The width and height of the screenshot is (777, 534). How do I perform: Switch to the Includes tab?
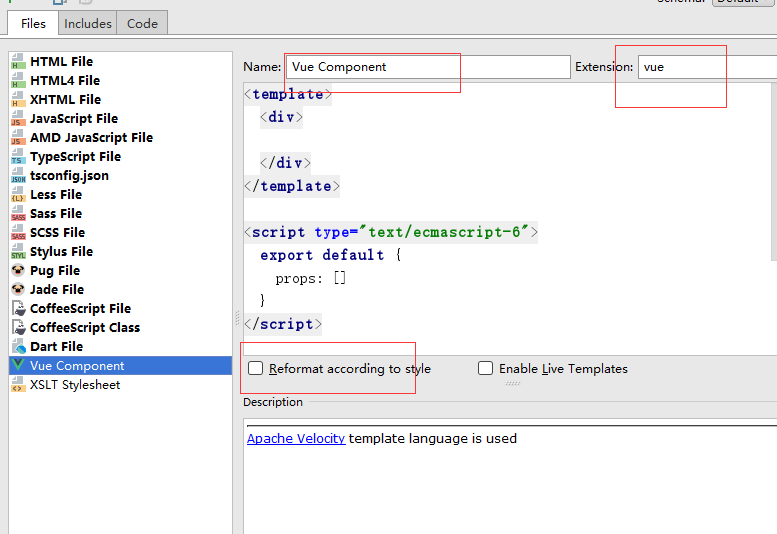point(88,23)
